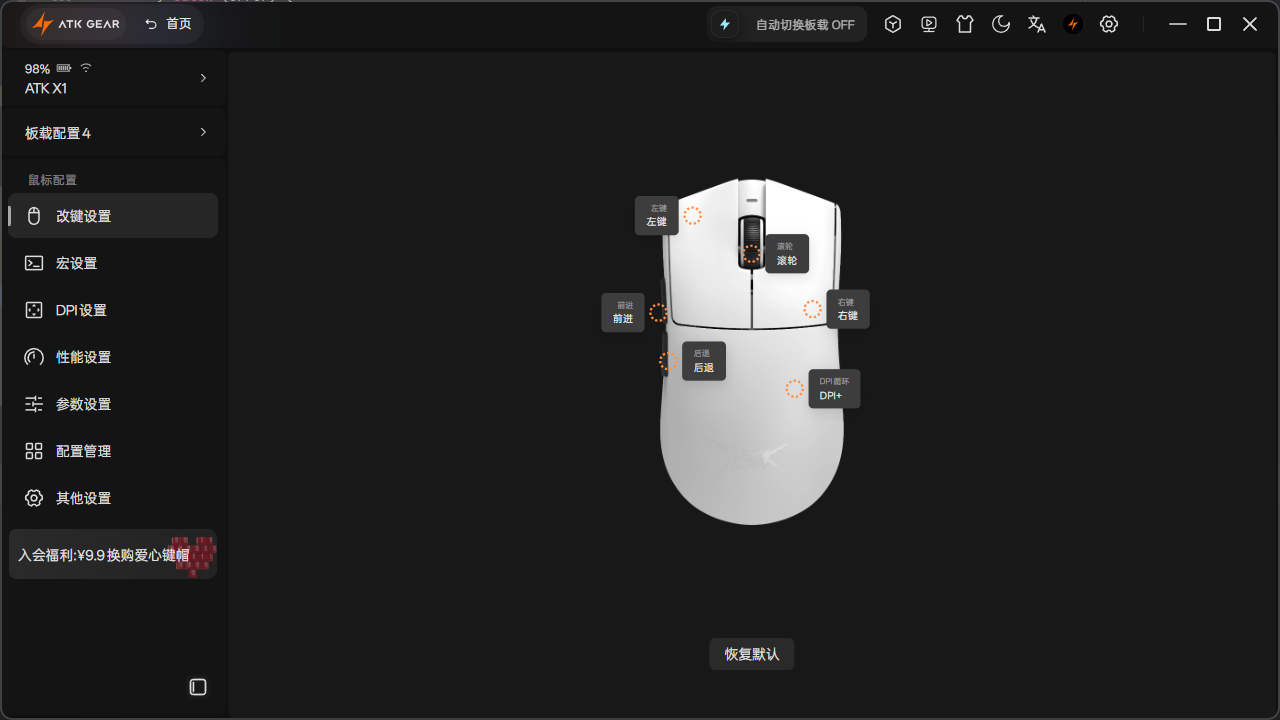
Task: Select the 改键设置 menu item
Action: pyautogui.click(x=113, y=216)
